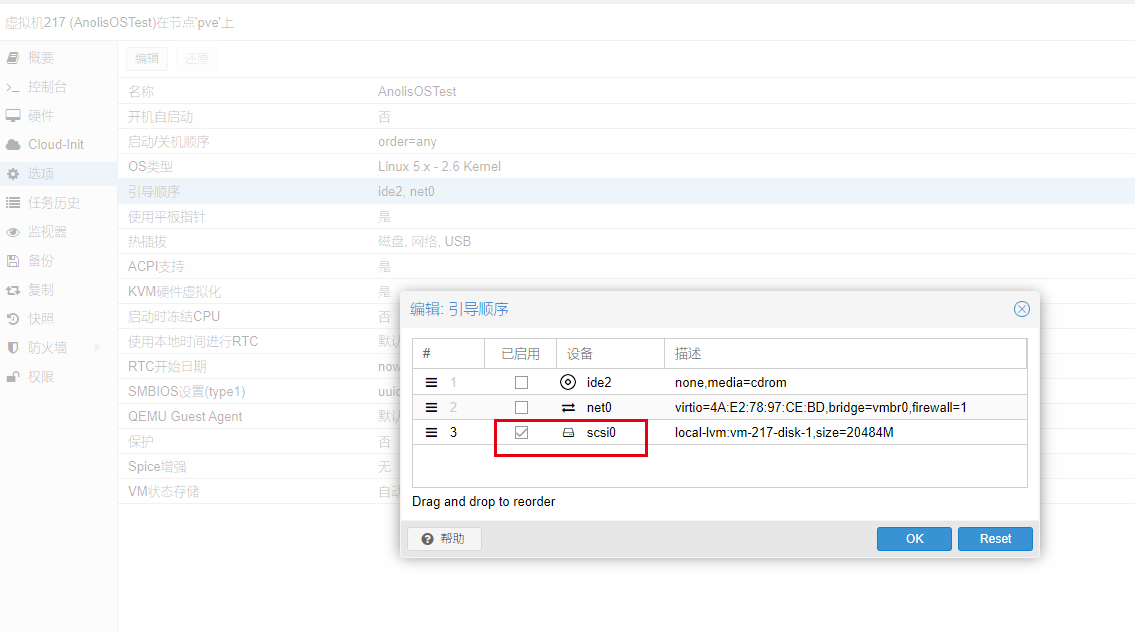Switch to the 概要 summary tab
The height and width of the screenshot is (632, 1135).
click(41, 57)
